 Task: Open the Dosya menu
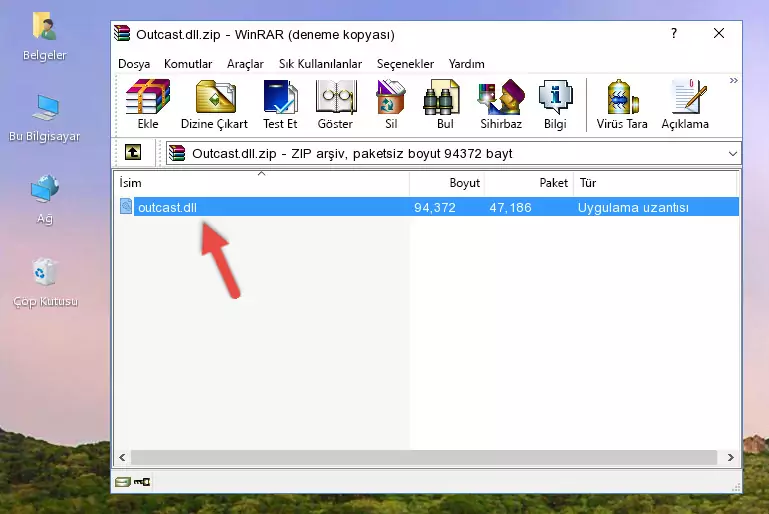(x=134, y=64)
